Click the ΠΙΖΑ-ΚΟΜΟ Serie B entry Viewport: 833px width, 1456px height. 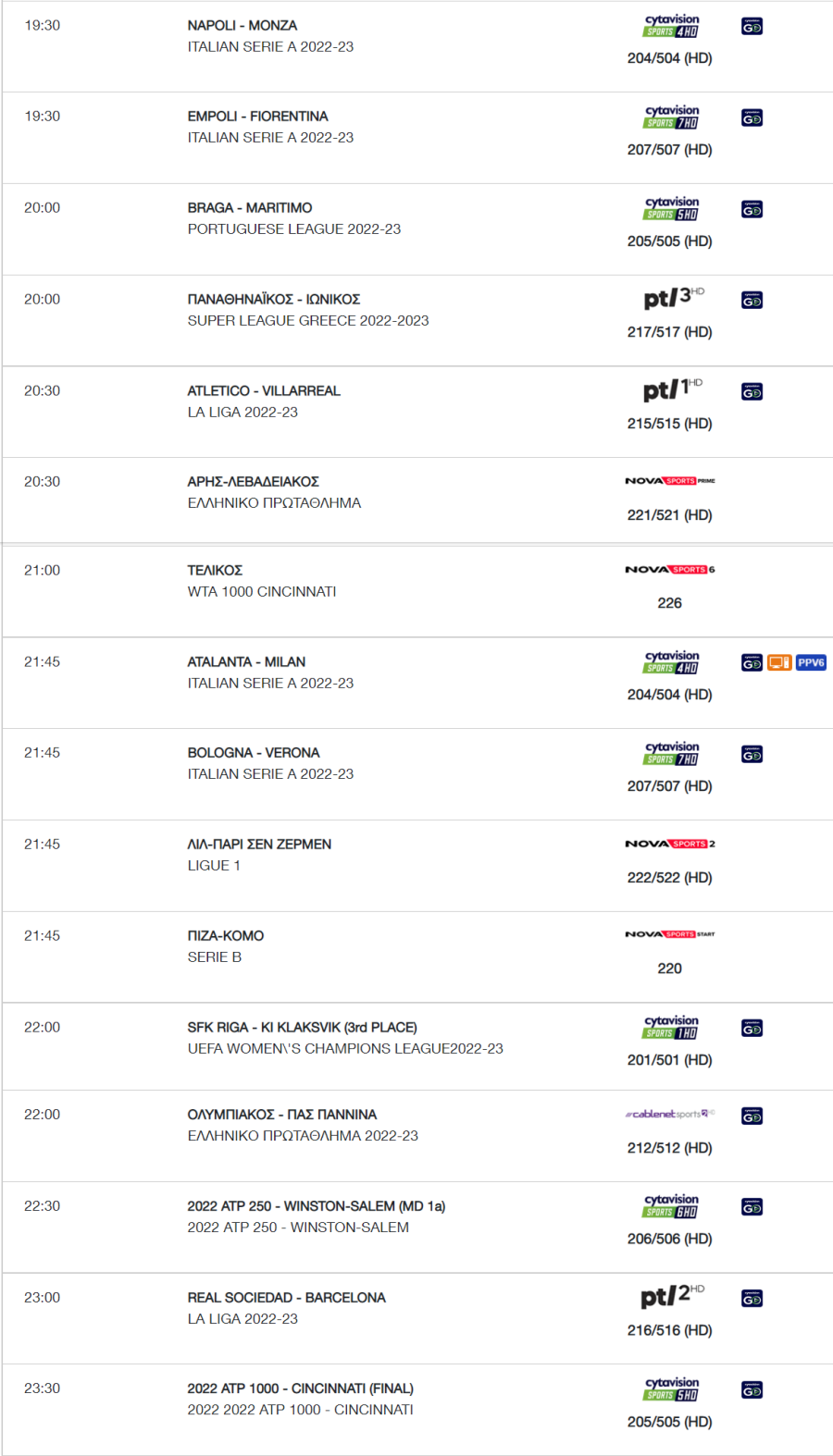(226, 946)
